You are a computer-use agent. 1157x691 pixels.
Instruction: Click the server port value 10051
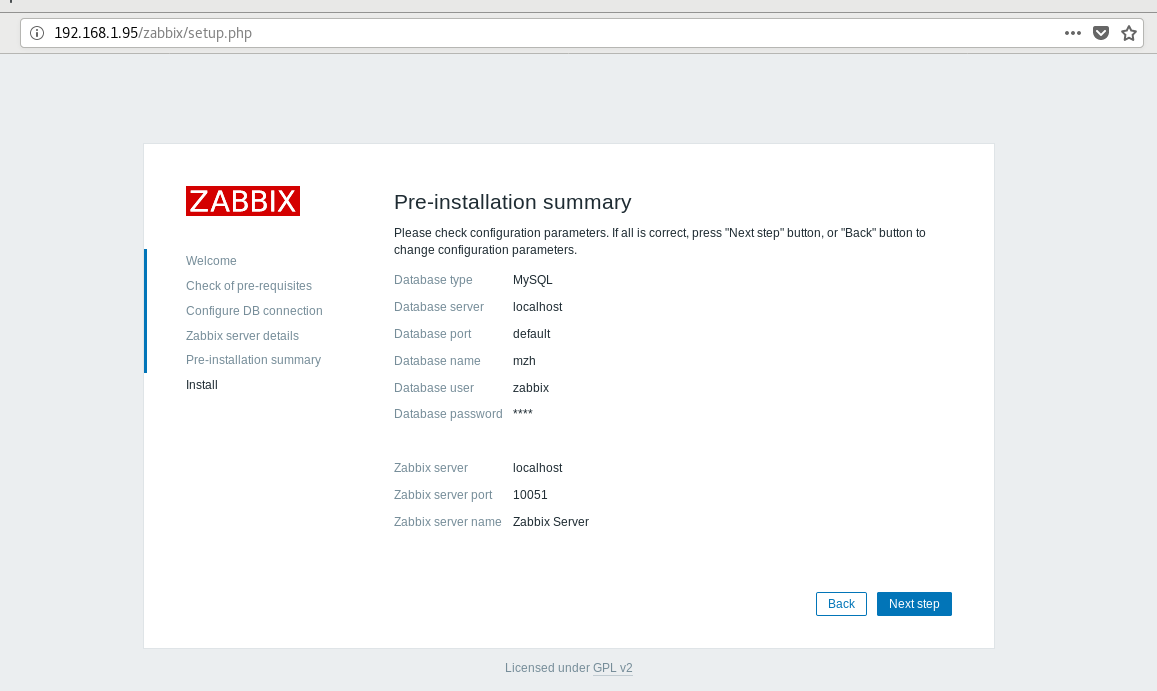[x=530, y=495]
